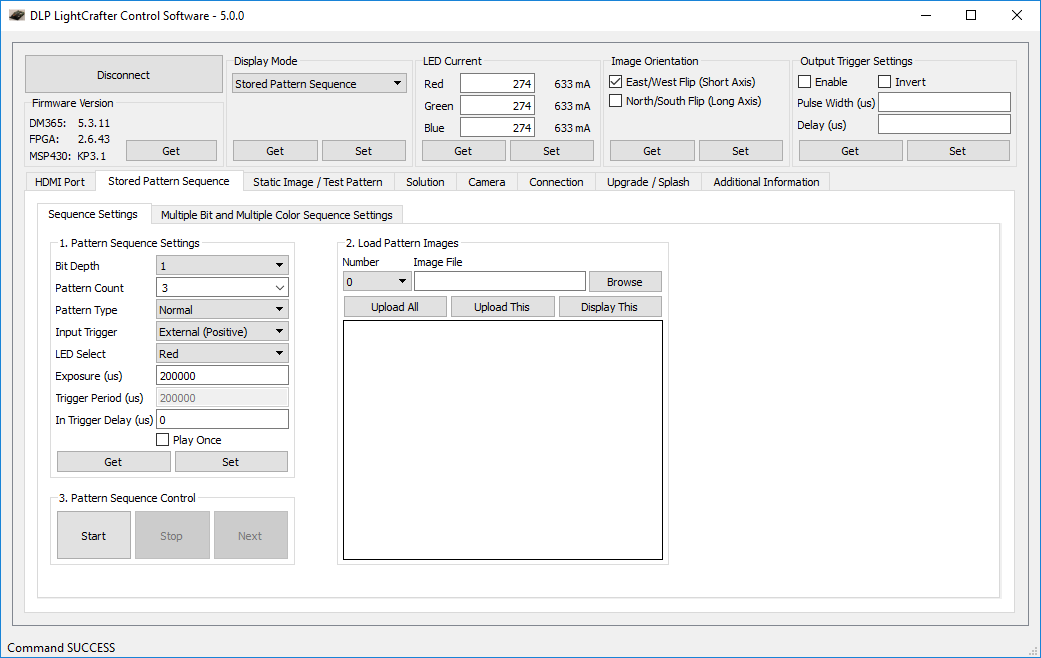Click the In Trigger Delay (us) field
Screen dimensions: 1041x658
coord(222,420)
